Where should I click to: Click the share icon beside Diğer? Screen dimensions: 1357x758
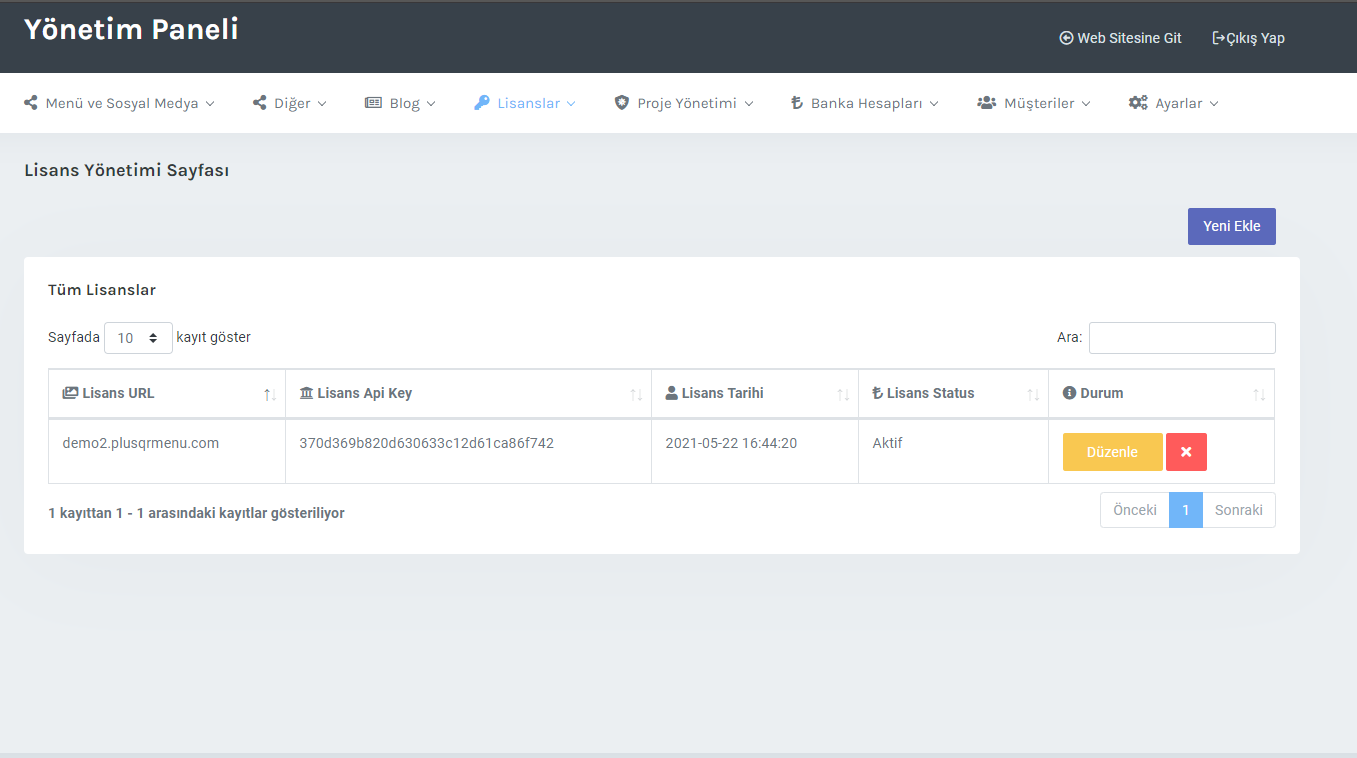pyautogui.click(x=260, y=103)
